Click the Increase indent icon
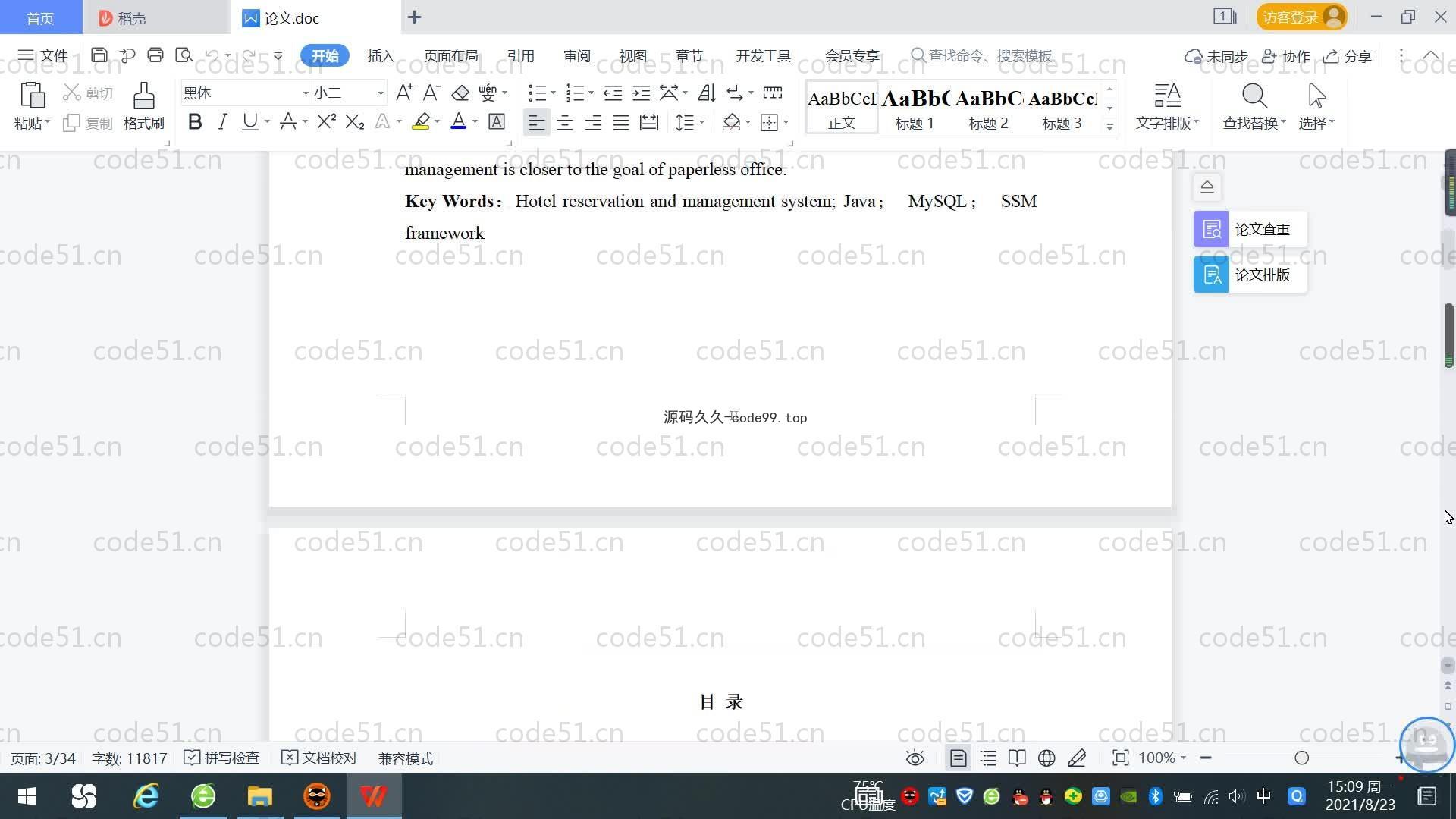The width and height of the screenshot is (1456, 819). click(x=642, y=93)
